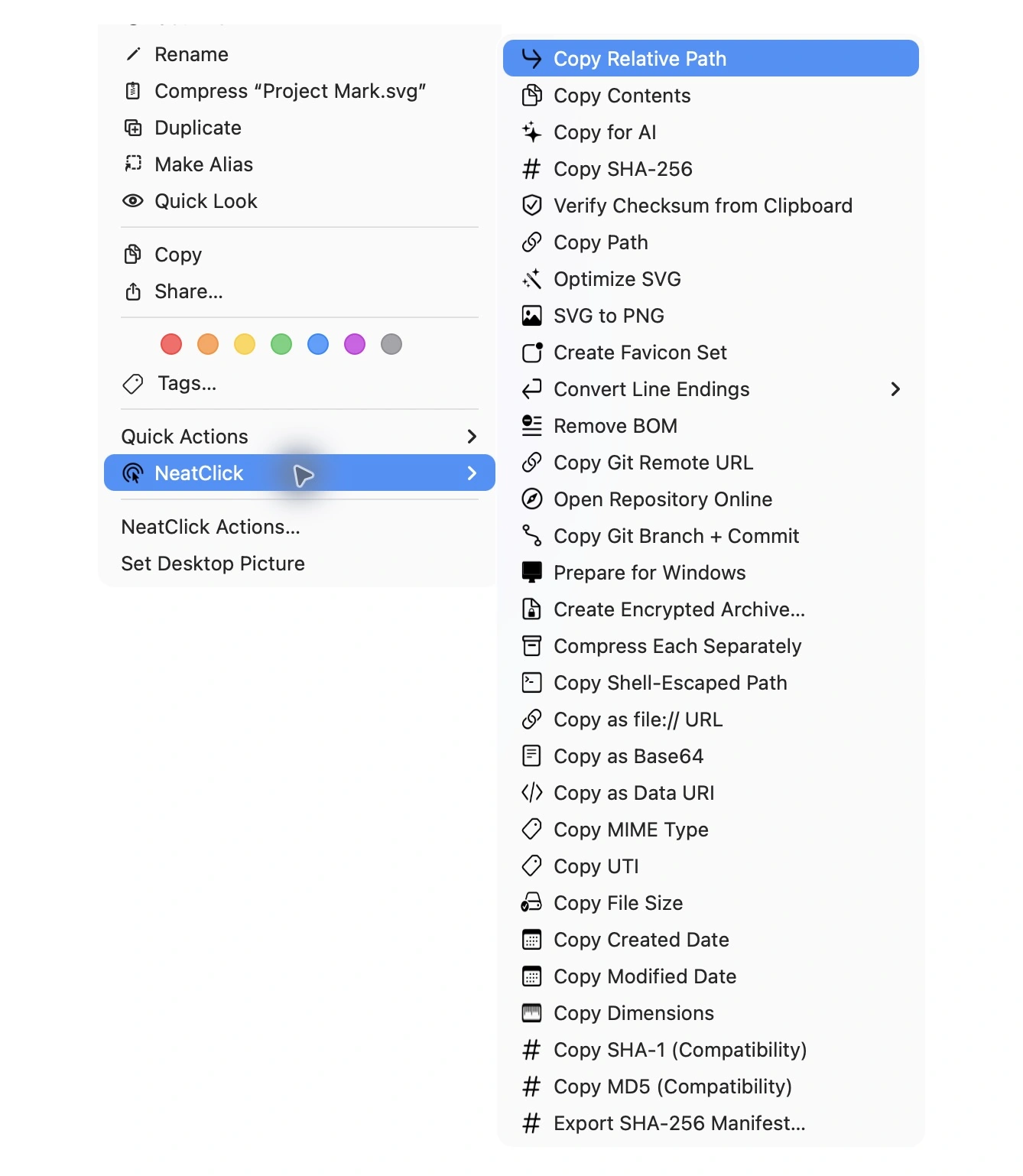Open NeatClick Actions... settings entry
Viewport: 1023px width, 1176px height.
[300, 526]
